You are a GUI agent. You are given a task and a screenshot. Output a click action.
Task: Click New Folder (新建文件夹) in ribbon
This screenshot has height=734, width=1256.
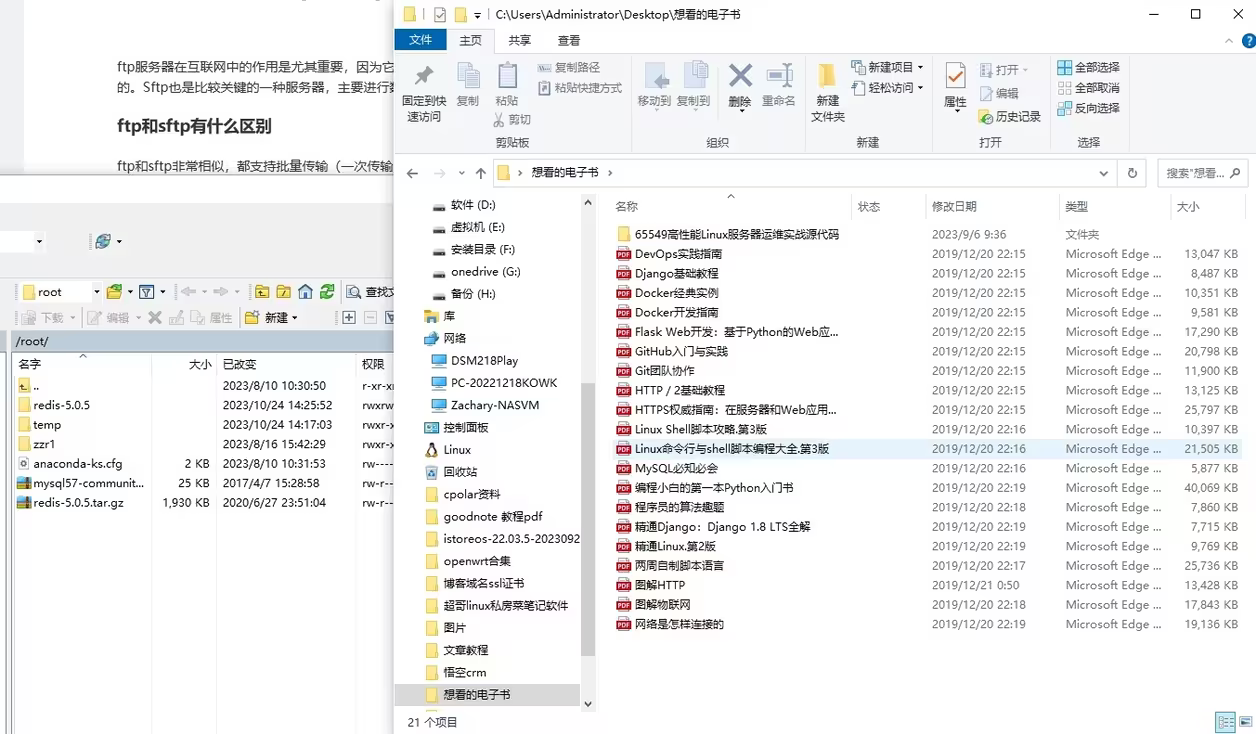[827, 92]
